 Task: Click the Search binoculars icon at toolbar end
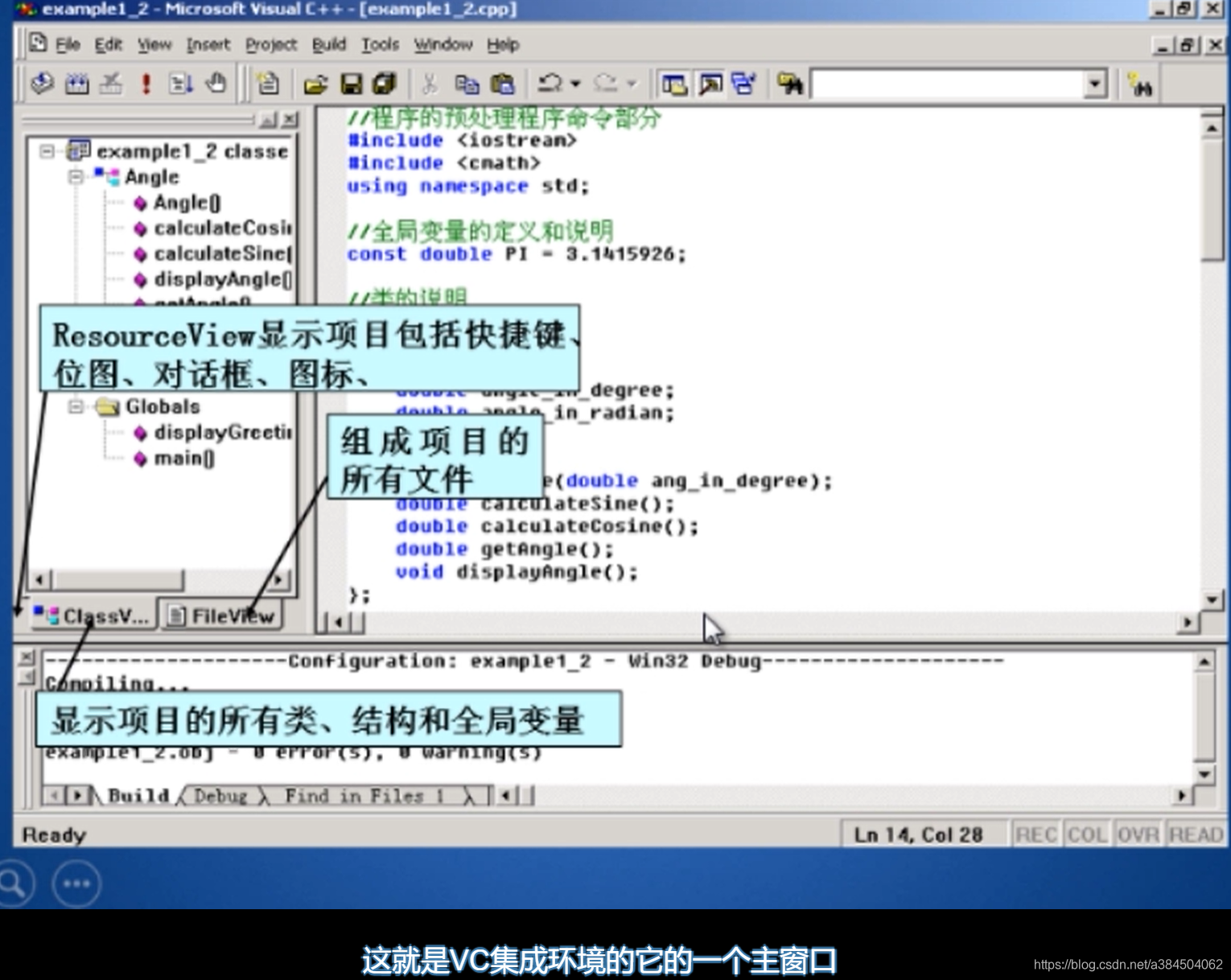(1139, 84)
